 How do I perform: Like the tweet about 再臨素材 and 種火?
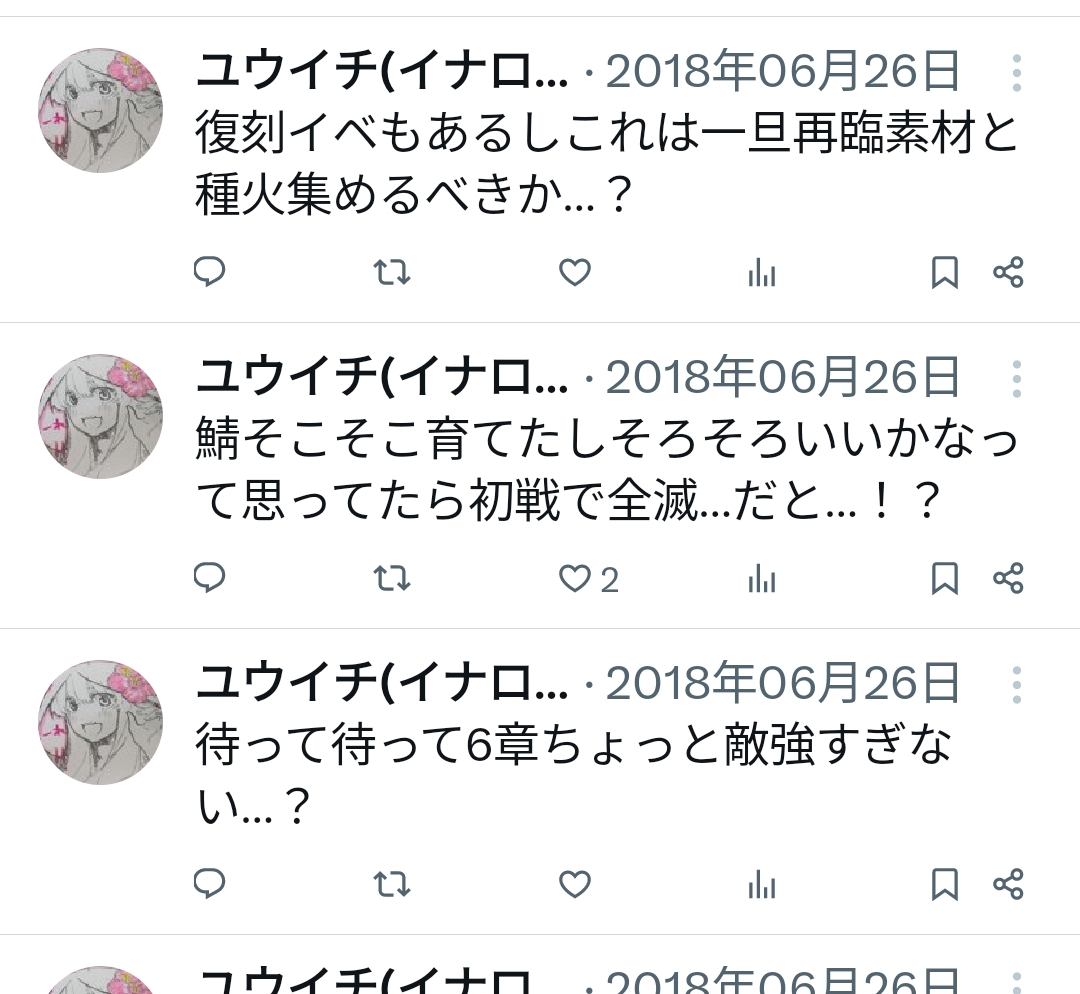point(574,272)
